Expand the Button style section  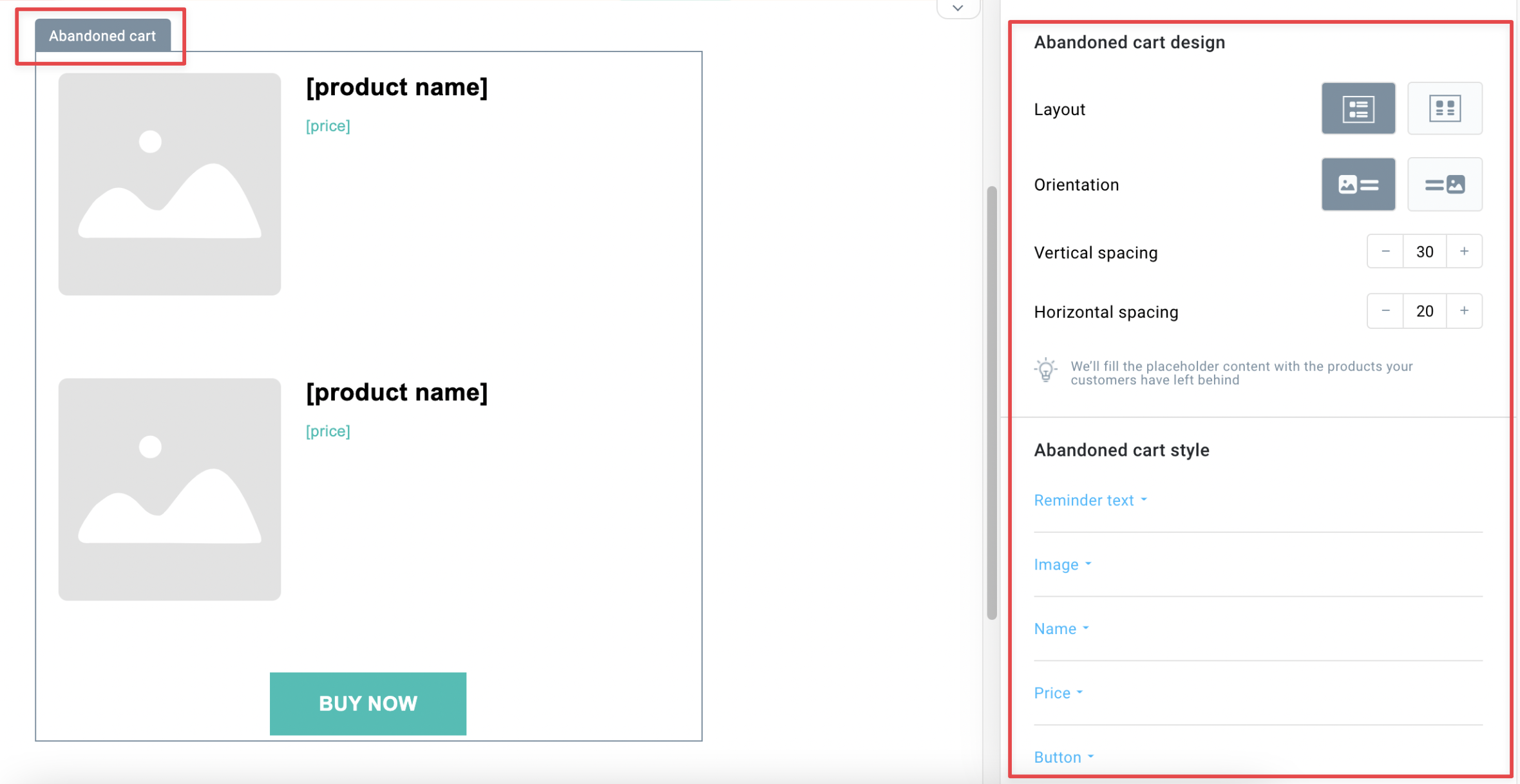click(1064, 758)
